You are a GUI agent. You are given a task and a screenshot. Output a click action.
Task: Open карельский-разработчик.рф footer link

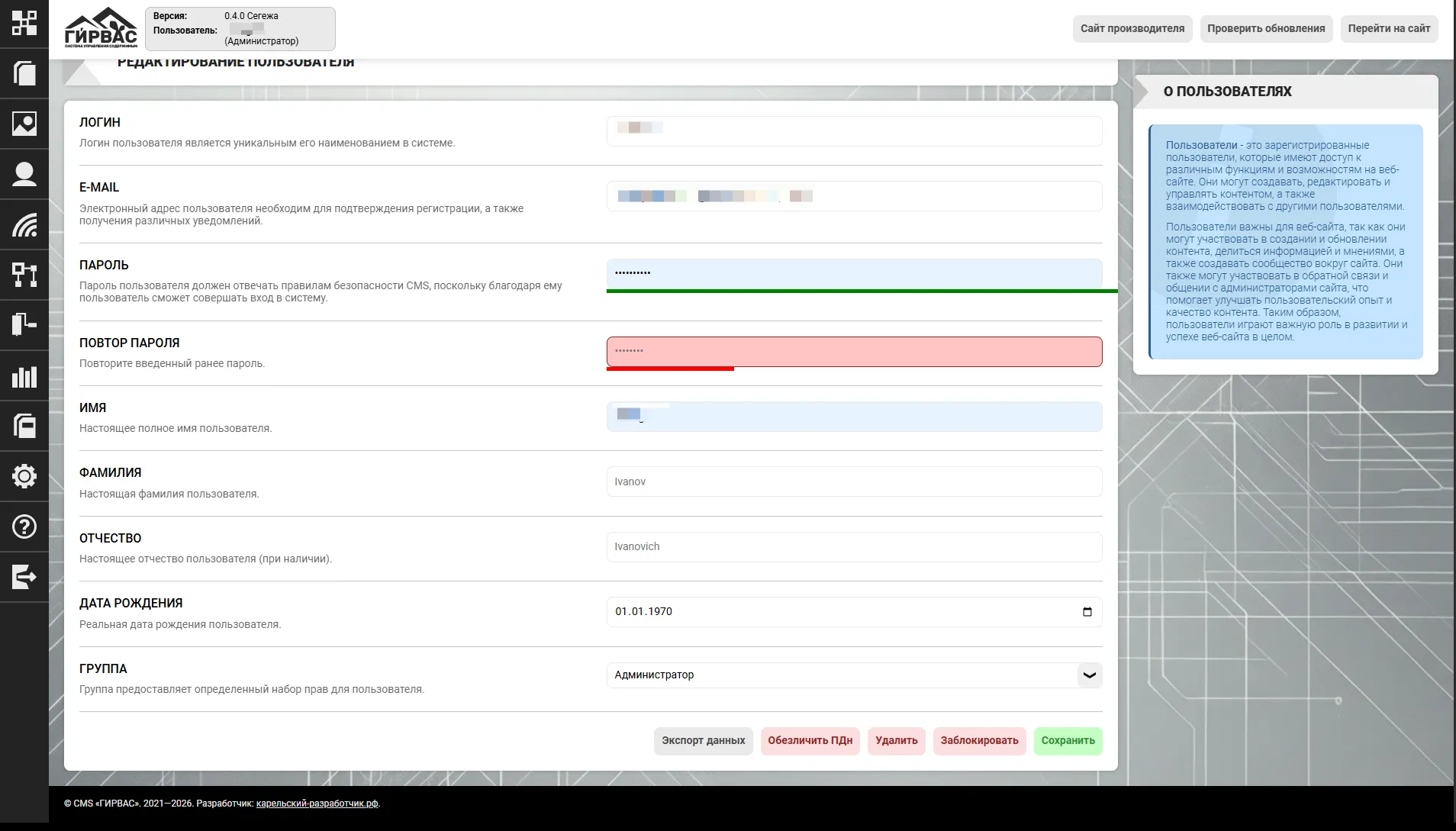pyautogui.click(x=317, y=804)
